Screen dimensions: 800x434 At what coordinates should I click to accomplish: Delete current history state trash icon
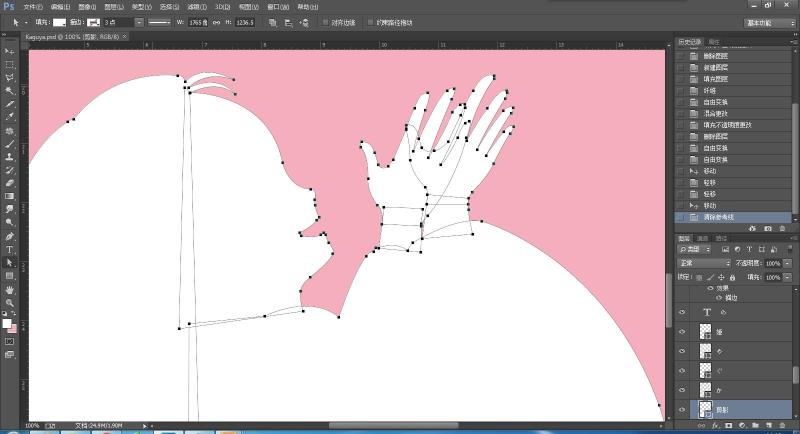[782, 228]
